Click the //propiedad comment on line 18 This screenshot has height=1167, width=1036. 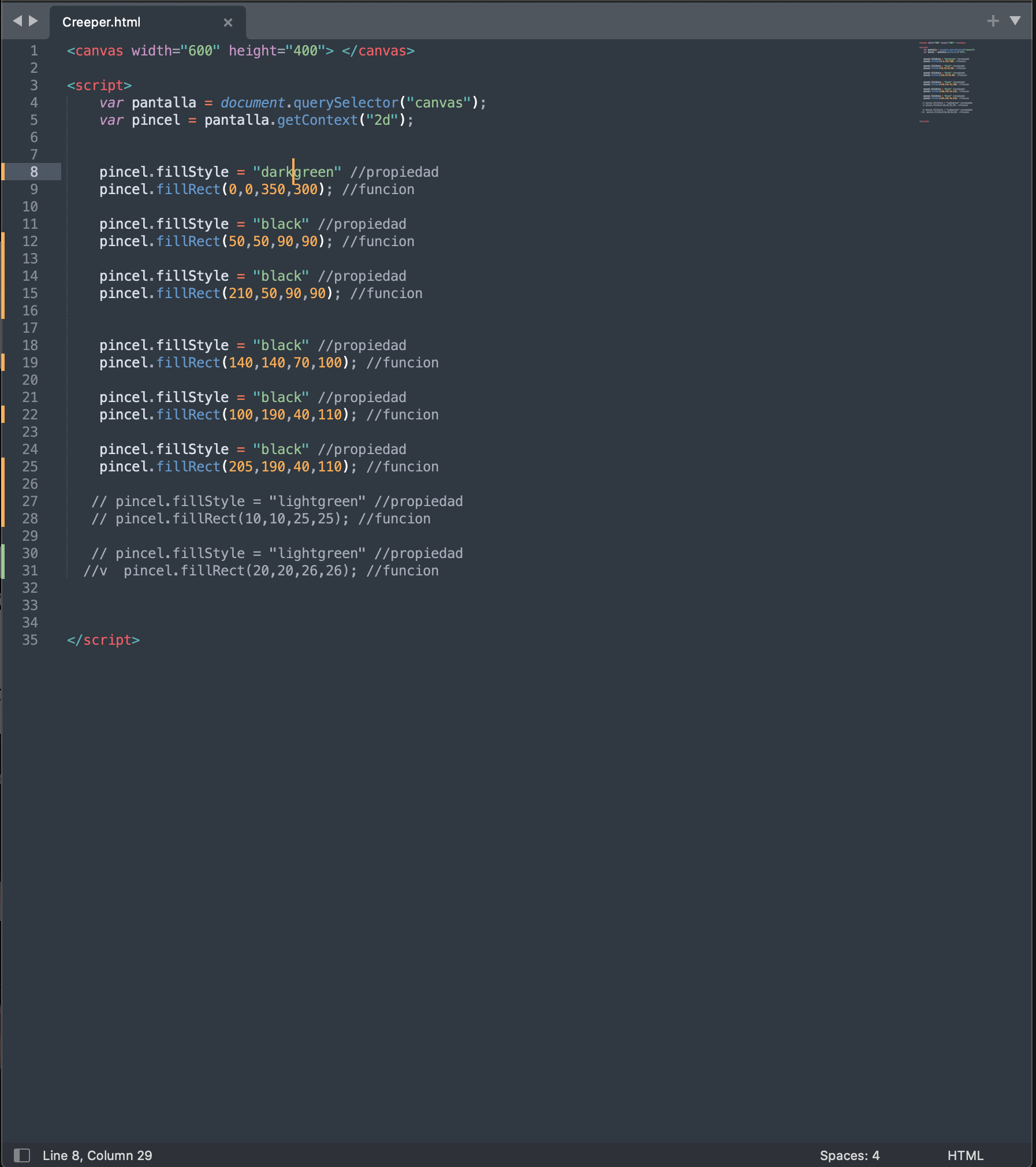coord(362,345)
